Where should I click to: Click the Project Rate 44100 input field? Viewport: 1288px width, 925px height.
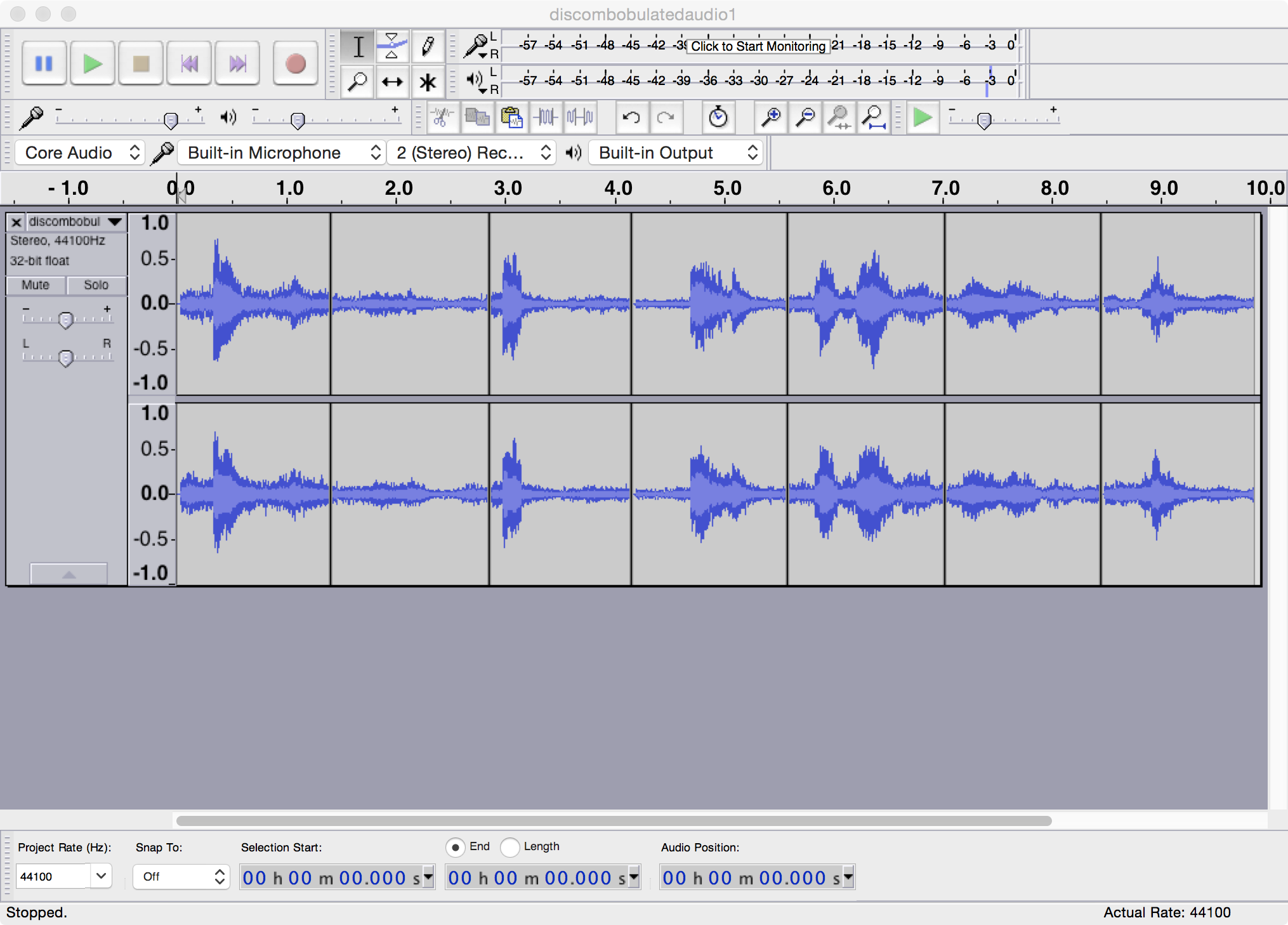(x=53, y=876)
